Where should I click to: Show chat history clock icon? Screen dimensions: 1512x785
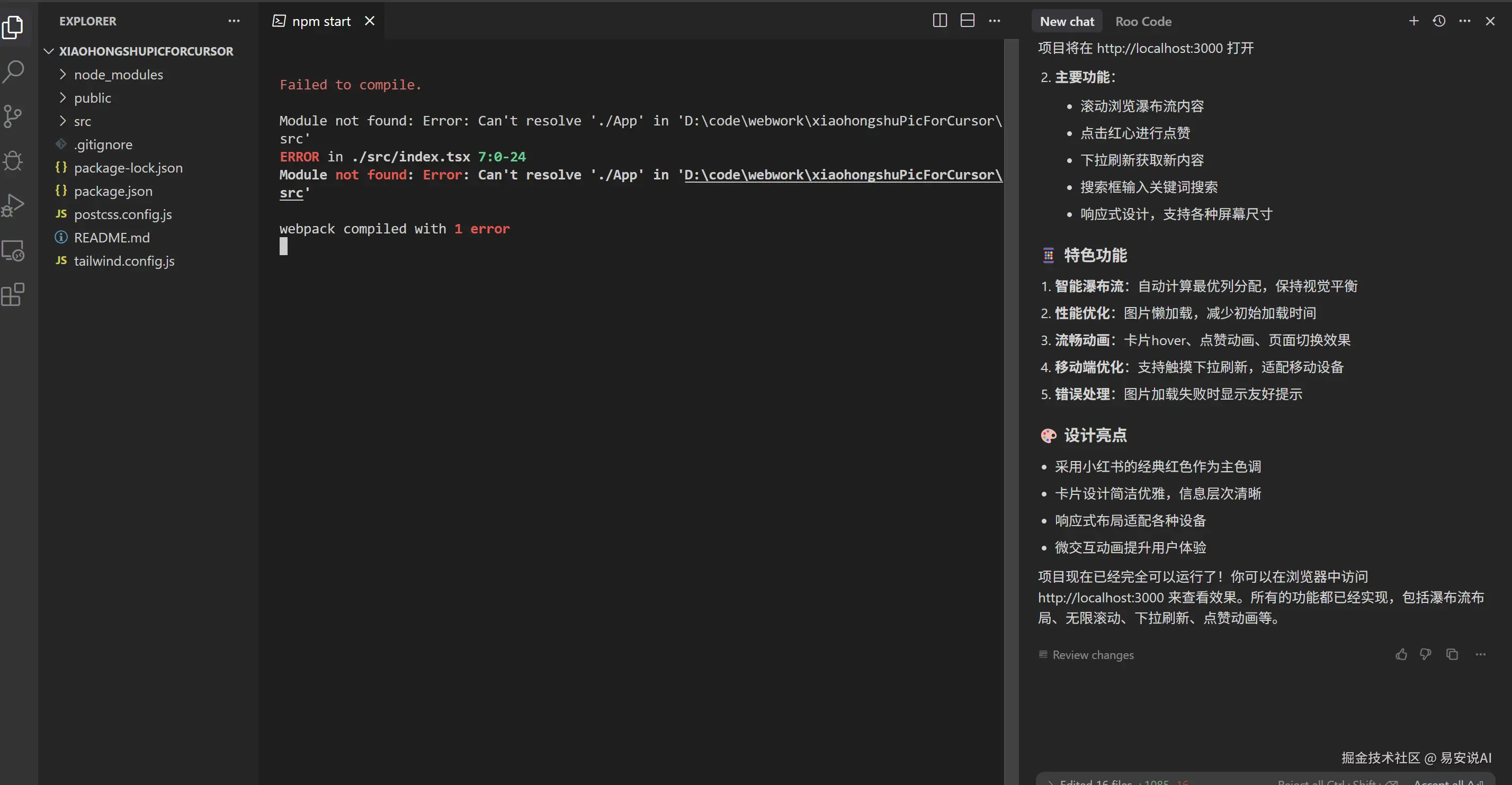1438,21
